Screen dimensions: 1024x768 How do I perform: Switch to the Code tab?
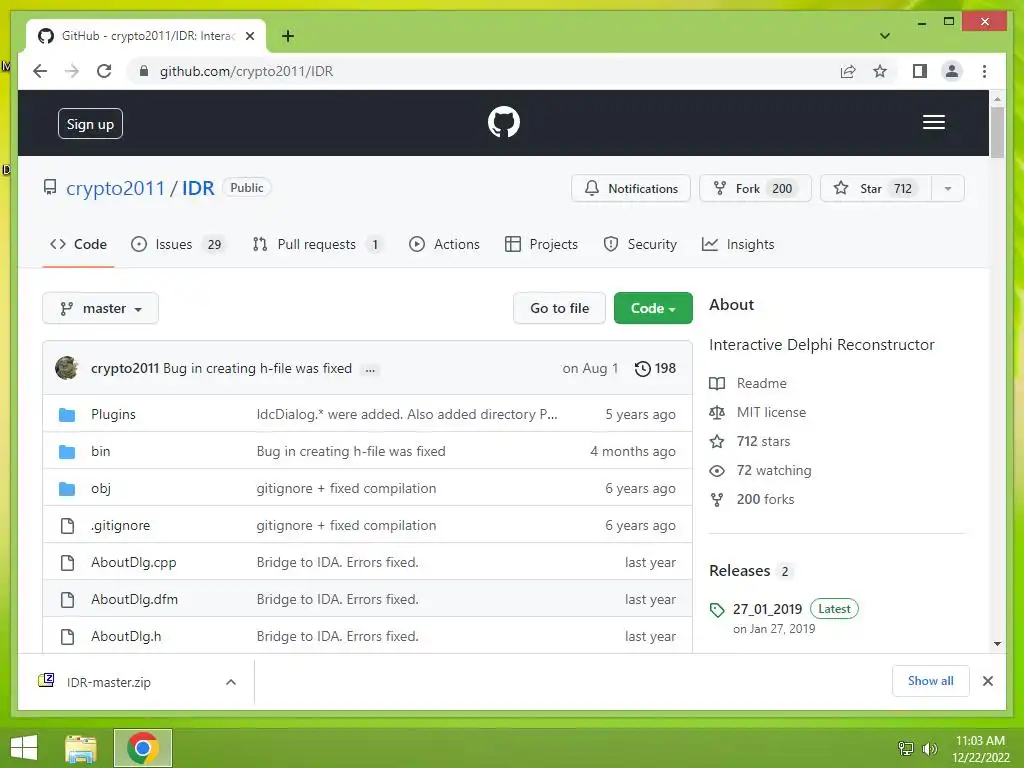pyautogui.click(x=78, y=244)
